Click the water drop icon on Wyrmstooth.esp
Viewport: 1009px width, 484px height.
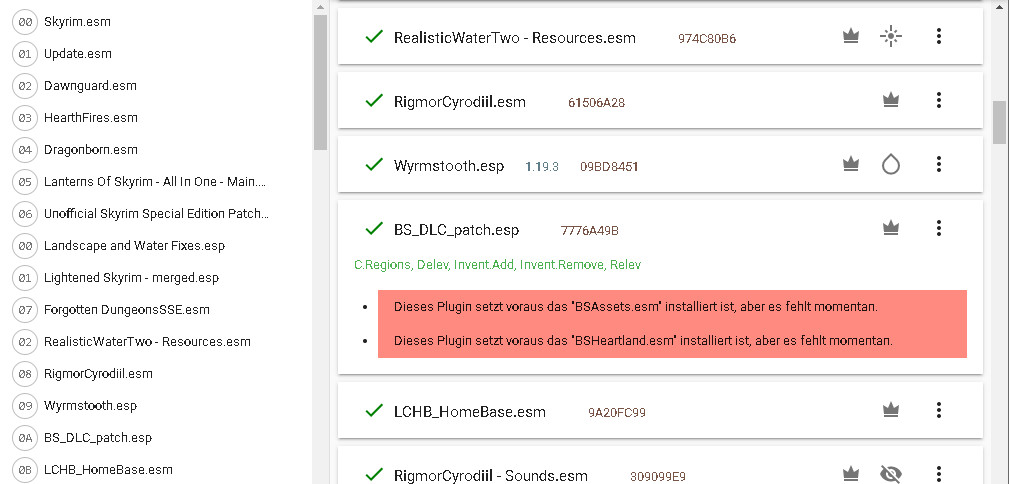pos(890,164)
